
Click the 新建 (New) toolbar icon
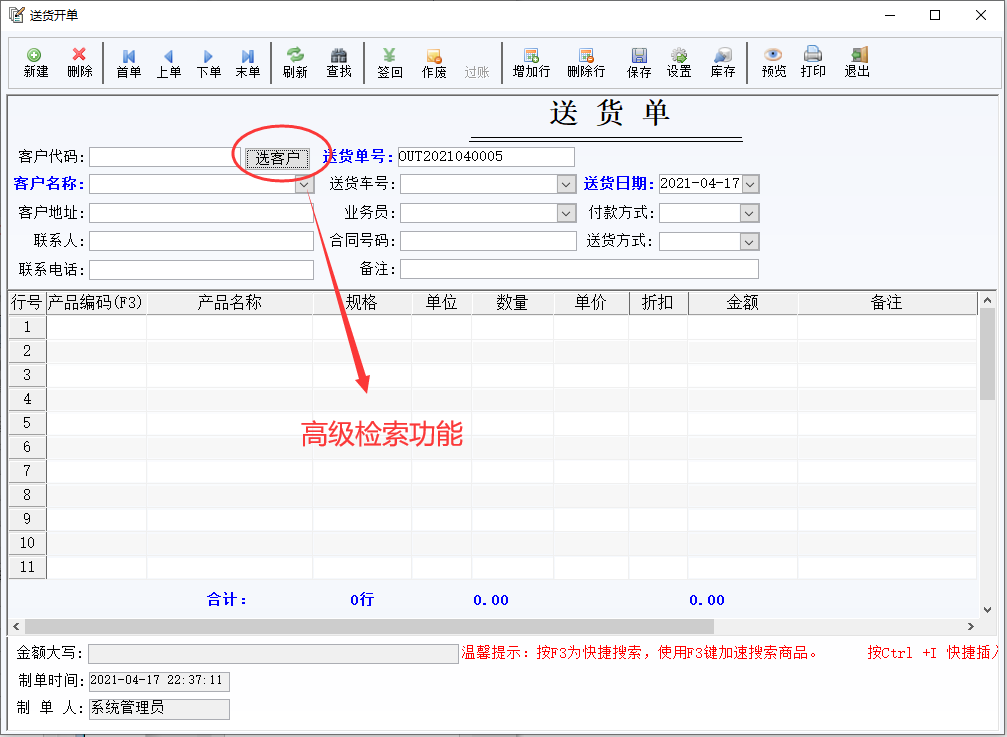(35, 62)
